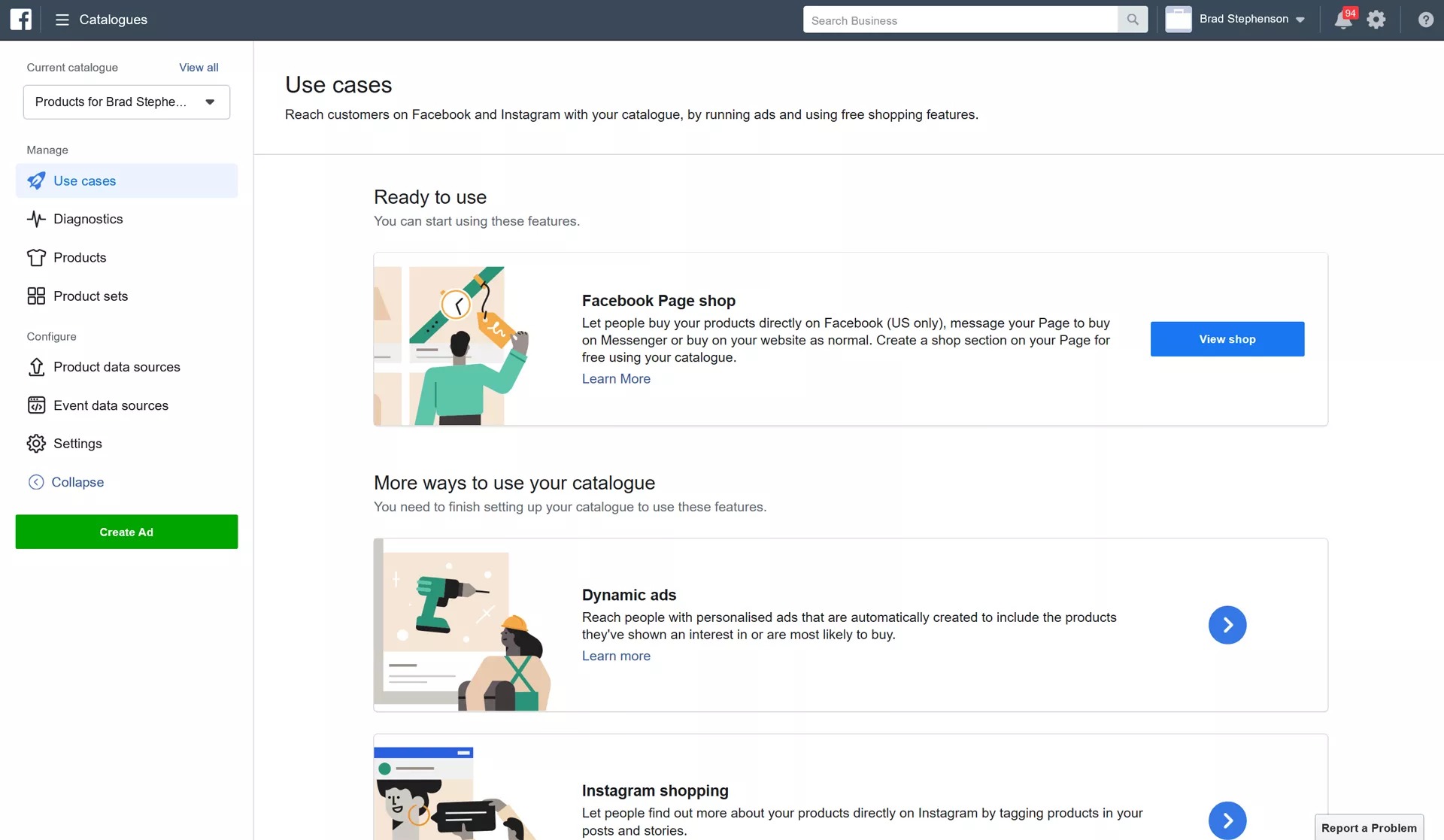Click the Dynamic ads heading
Screen dimensions: 1444x840
coord(629,595)
